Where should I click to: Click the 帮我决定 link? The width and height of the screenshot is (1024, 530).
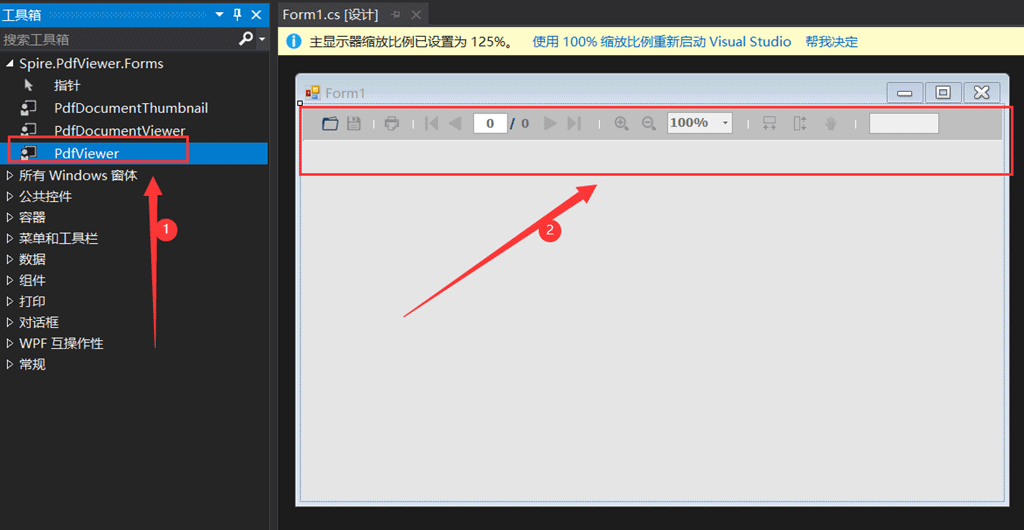(x=831, y=42)
